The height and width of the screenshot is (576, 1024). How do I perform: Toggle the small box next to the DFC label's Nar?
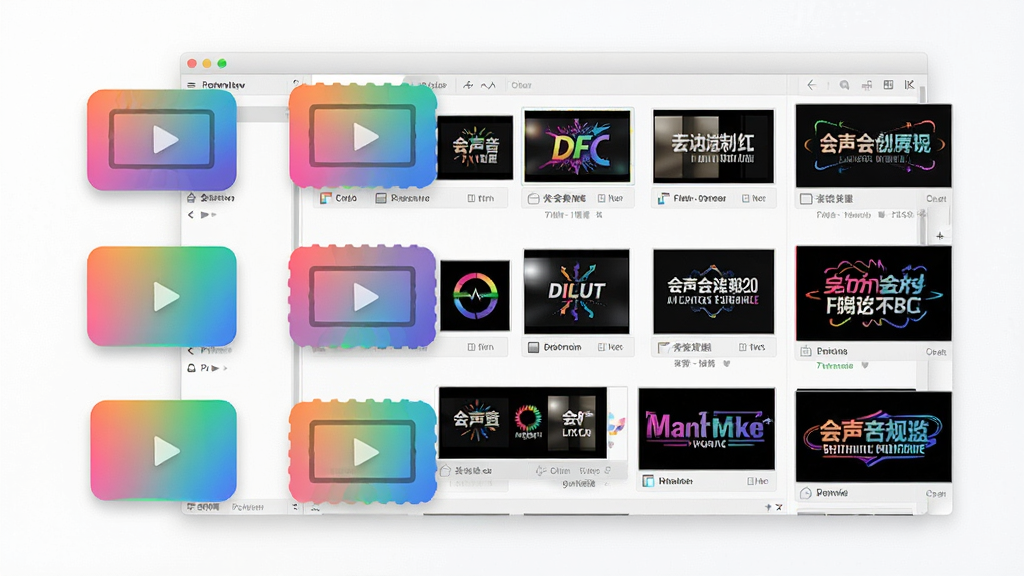[x=602, y=198]
